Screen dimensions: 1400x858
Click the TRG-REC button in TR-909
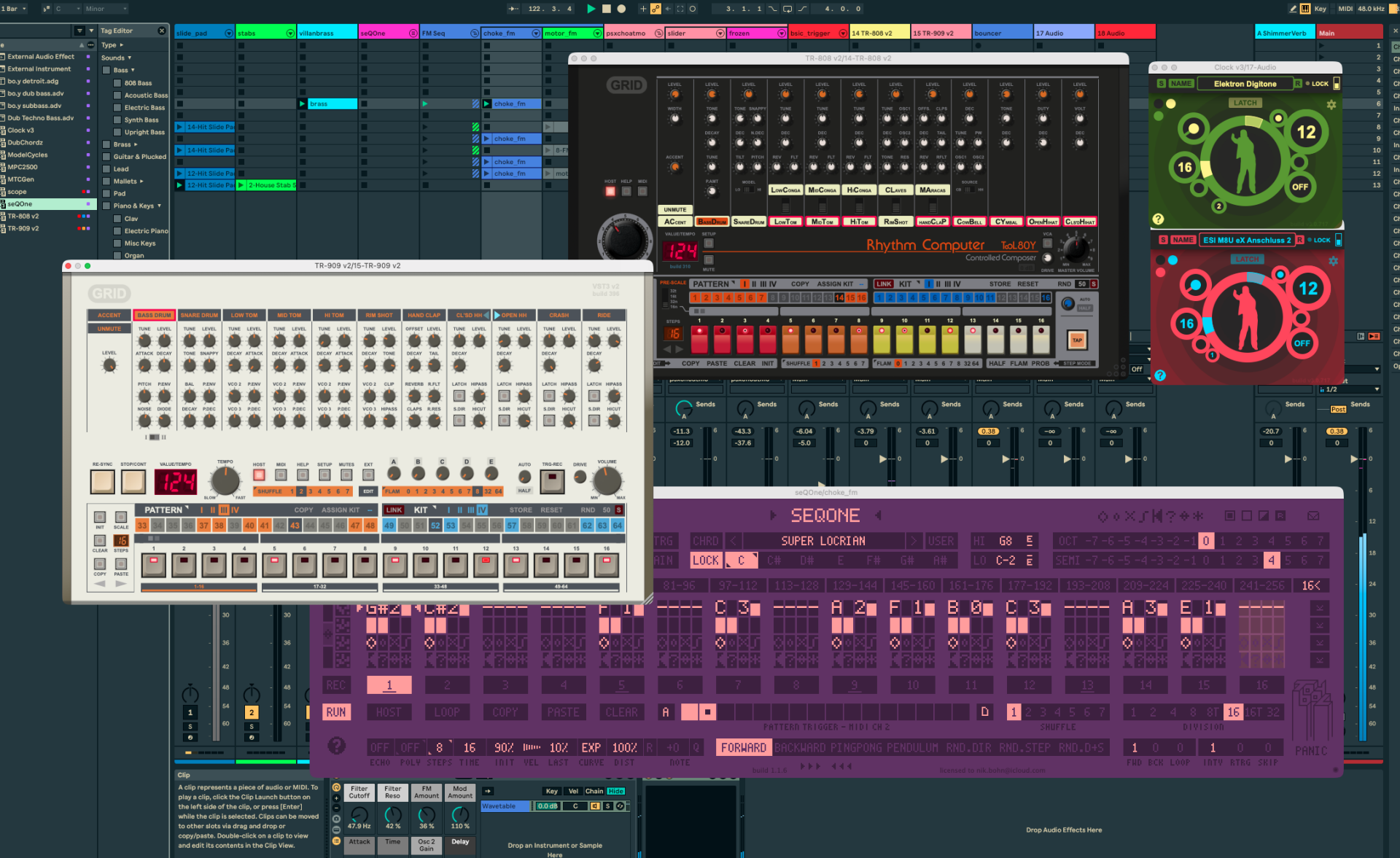552,481
